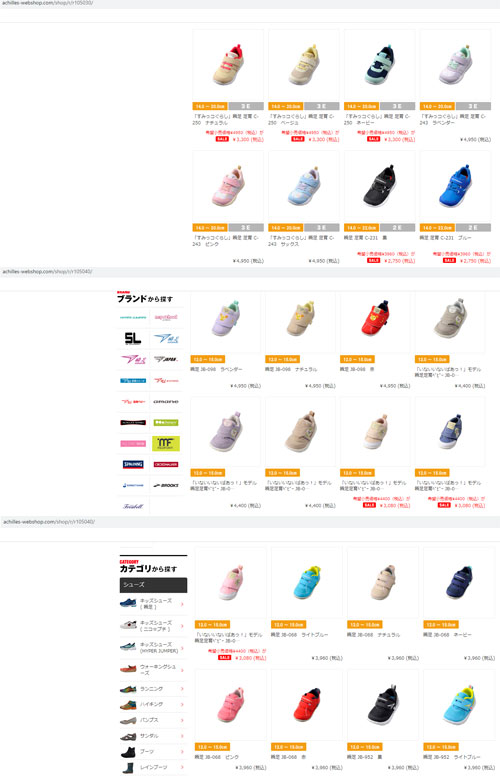500x776 pixels.
Task: Select the SPALDING brand logo
Action: [133, 464]
